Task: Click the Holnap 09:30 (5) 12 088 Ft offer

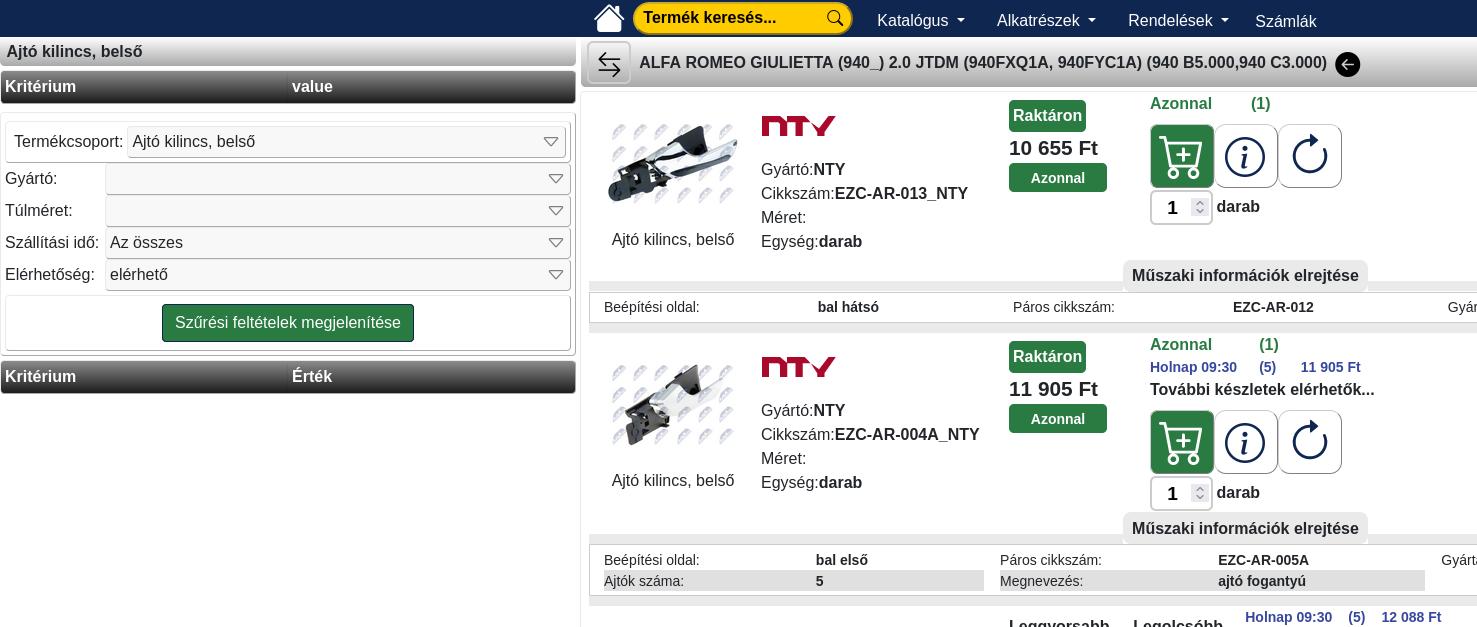Action: 1343,617
